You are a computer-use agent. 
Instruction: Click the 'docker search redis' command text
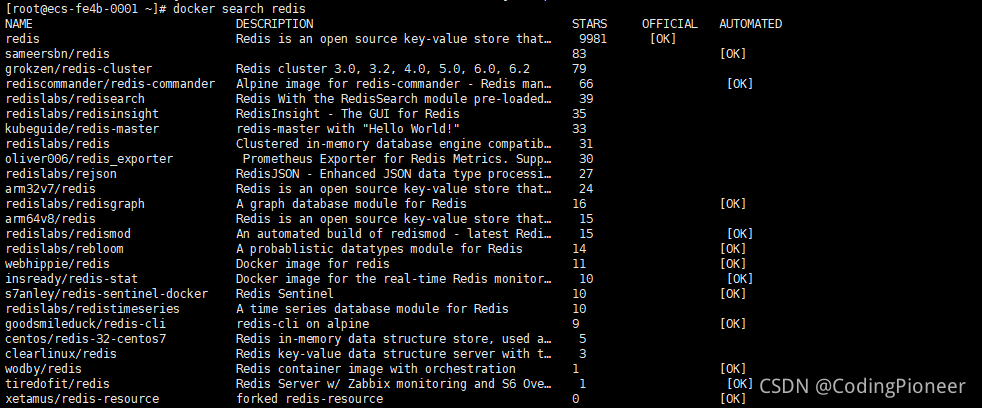[239, 9]
